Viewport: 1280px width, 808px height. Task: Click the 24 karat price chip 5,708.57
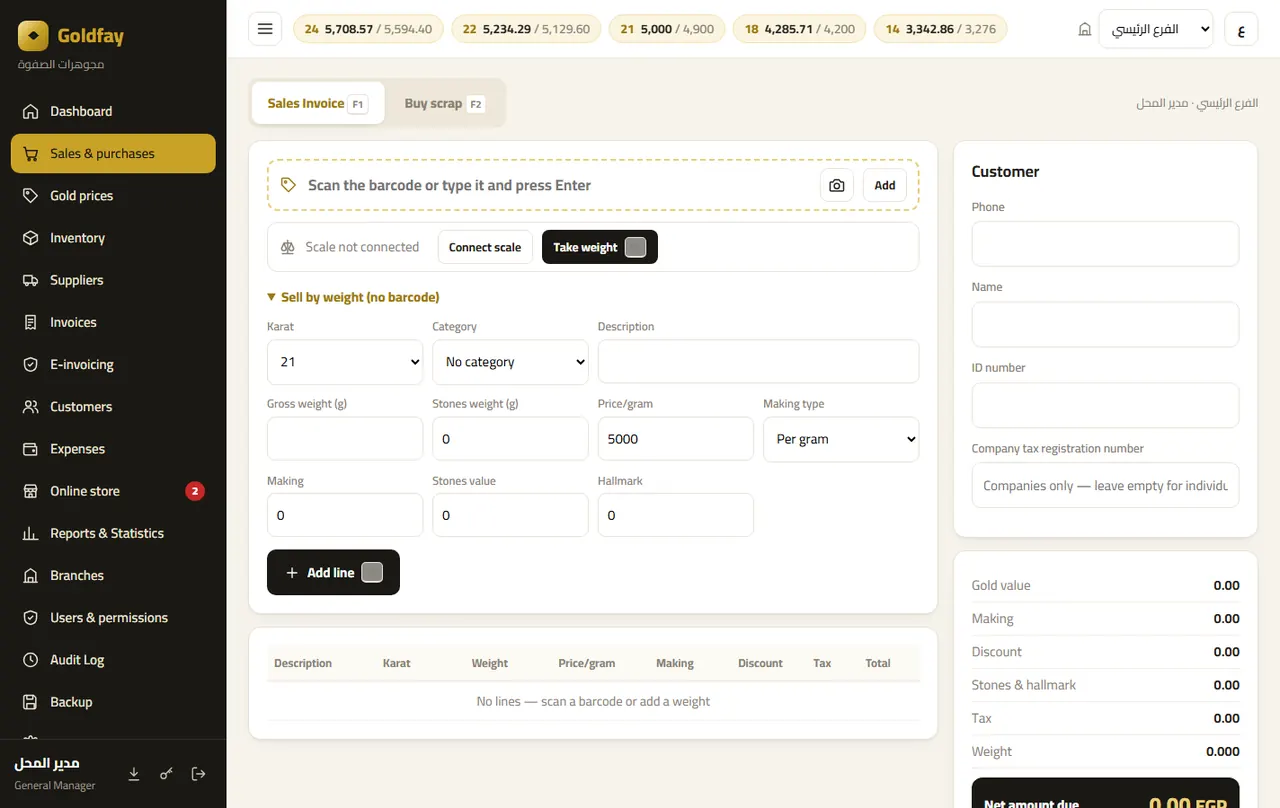point(368,29)
